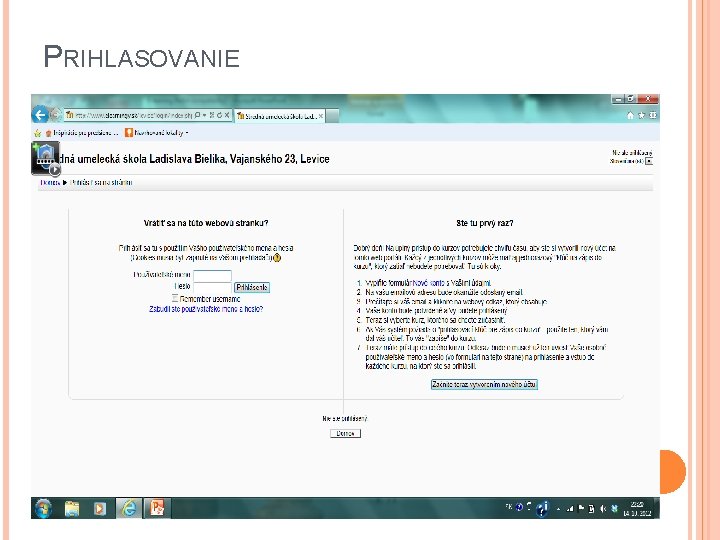Click the 'Ste tu prvý raz?' heading
Image resolution: width=720 pixels, height=540 pixels.
click(484, 223)
